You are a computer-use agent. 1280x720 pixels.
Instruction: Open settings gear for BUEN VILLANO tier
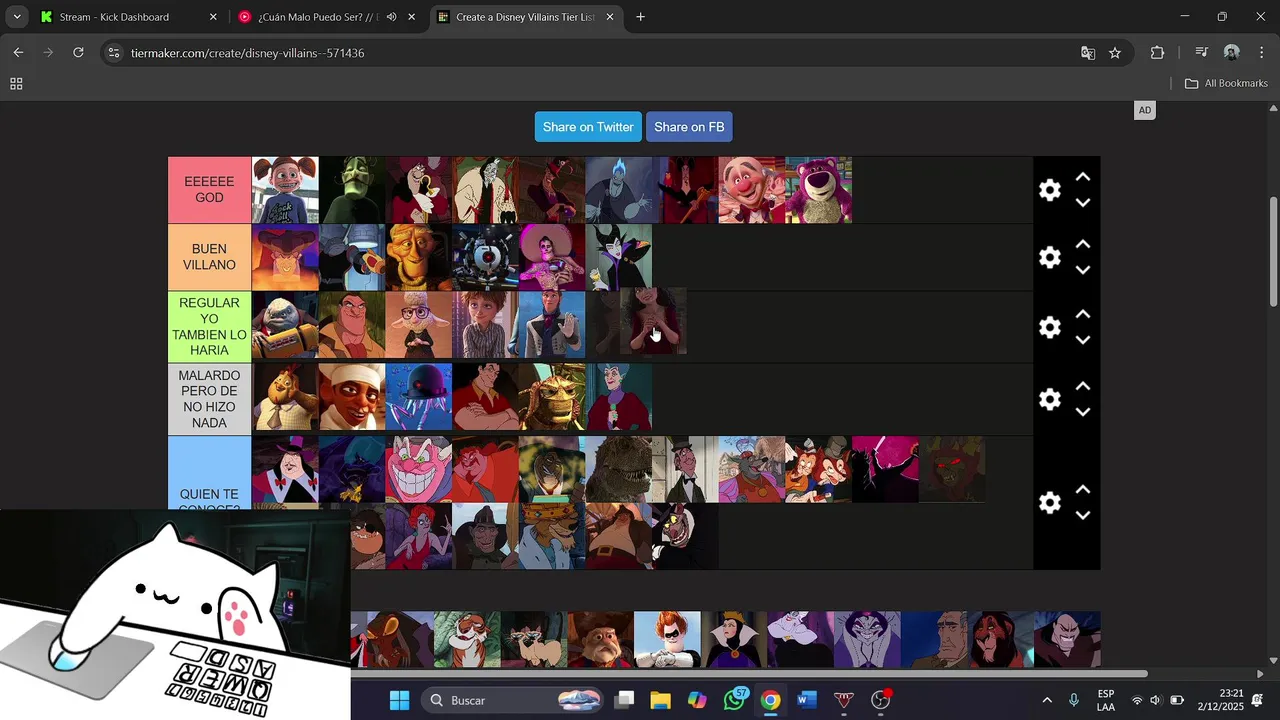pos(1049,257)
